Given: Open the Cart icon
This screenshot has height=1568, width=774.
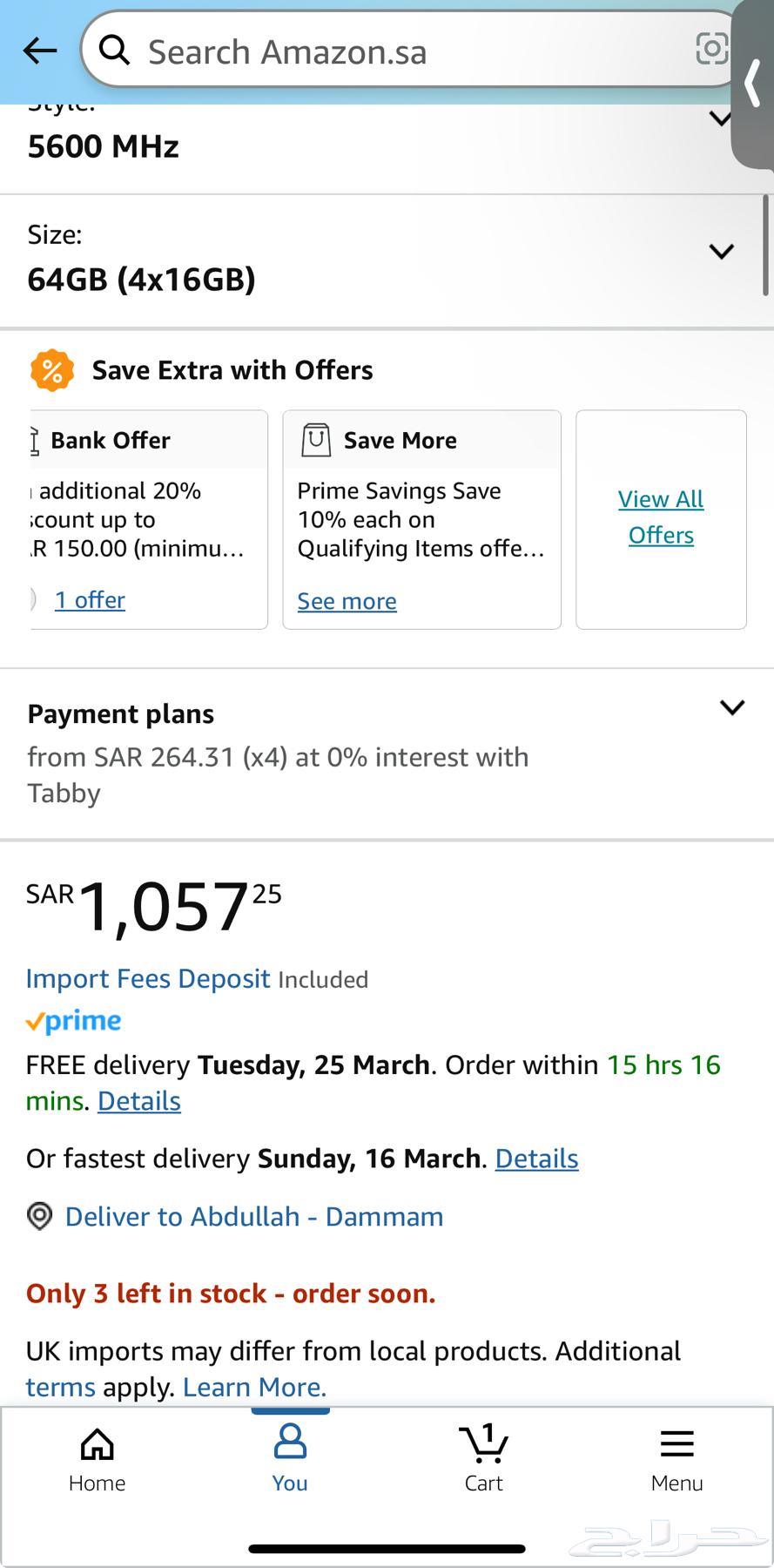Looking at the screenshot, I should pyautogui.click(x=483, y=1461).
